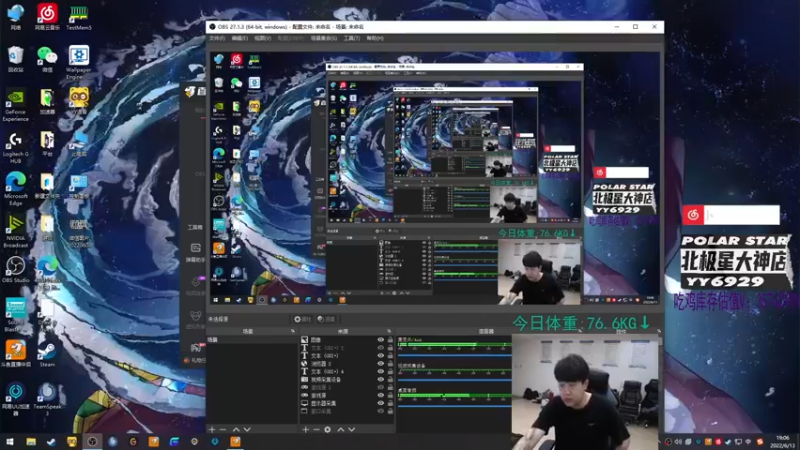This screenshot has width=800, height=450.
Task: Move the scene up with the arrow
Action: [x=236, y=430]
